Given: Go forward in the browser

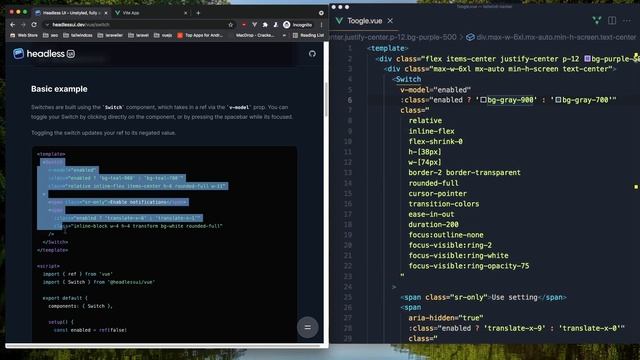Looking at the screenshot, I should (23, 25).
